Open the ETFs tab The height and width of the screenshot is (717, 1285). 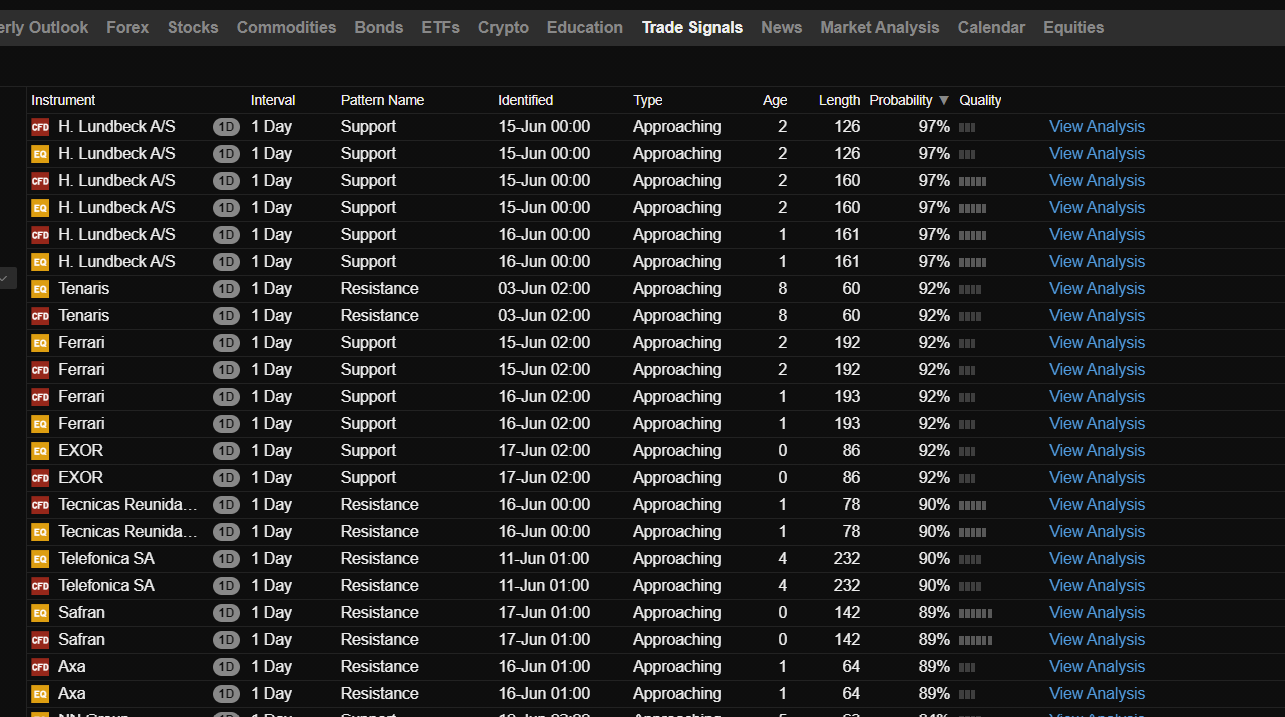[441, 28]
